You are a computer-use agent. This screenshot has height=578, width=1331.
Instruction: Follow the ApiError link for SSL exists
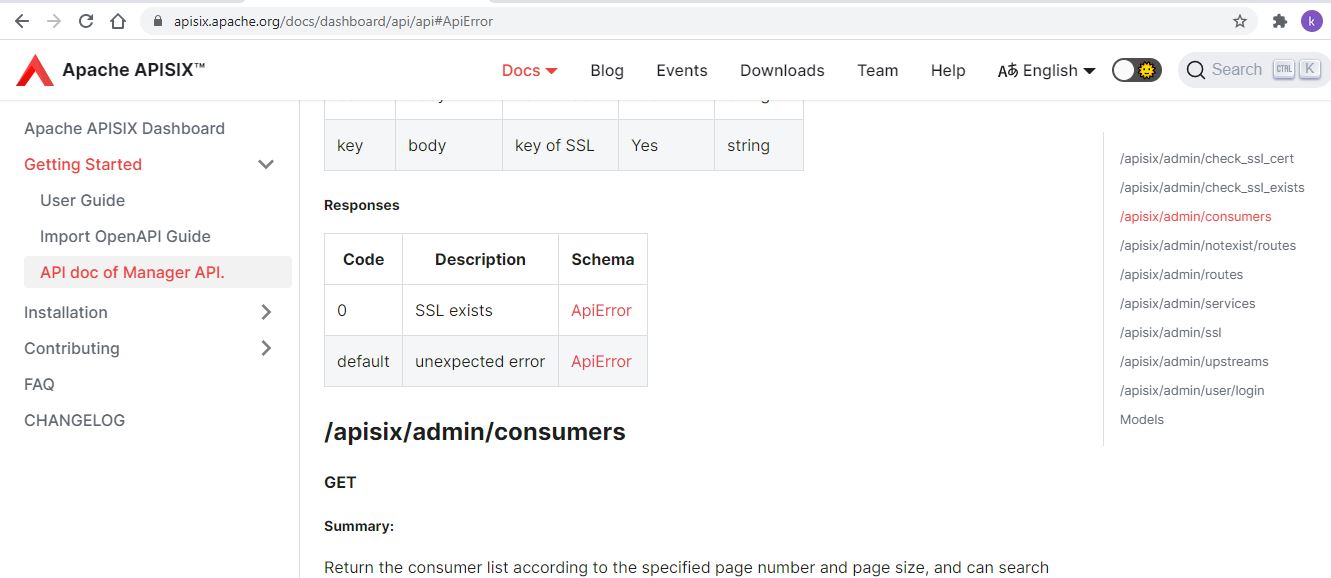(601, 310)
